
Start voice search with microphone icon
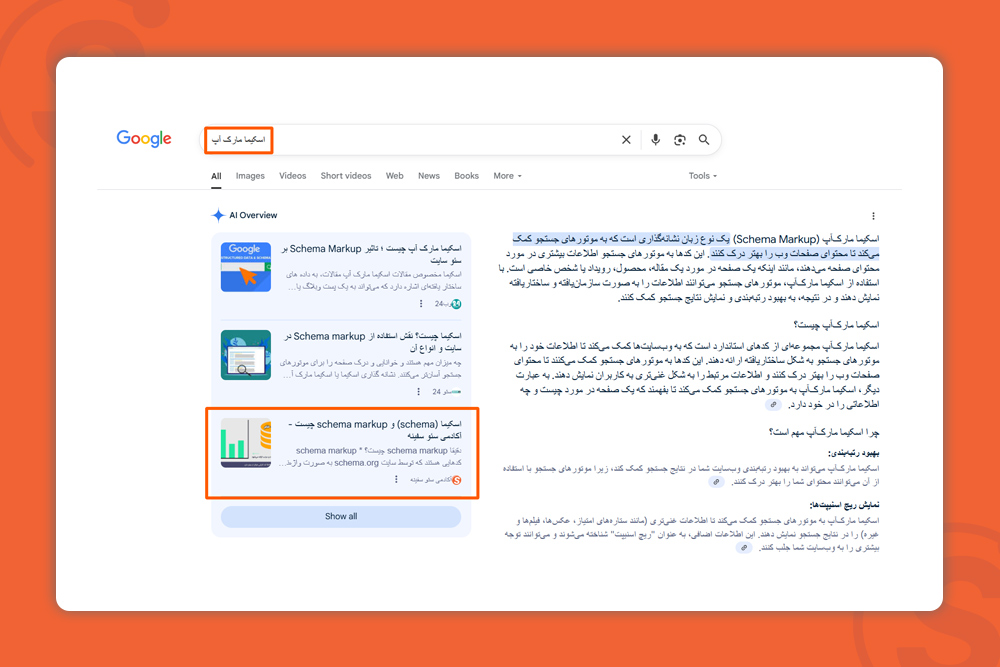coord(655,140)
